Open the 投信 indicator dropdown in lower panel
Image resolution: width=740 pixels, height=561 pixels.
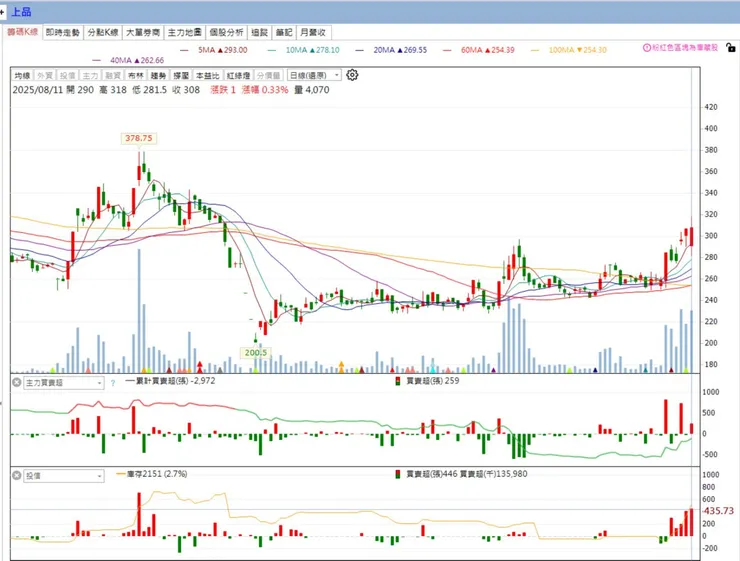pos(63,476)
